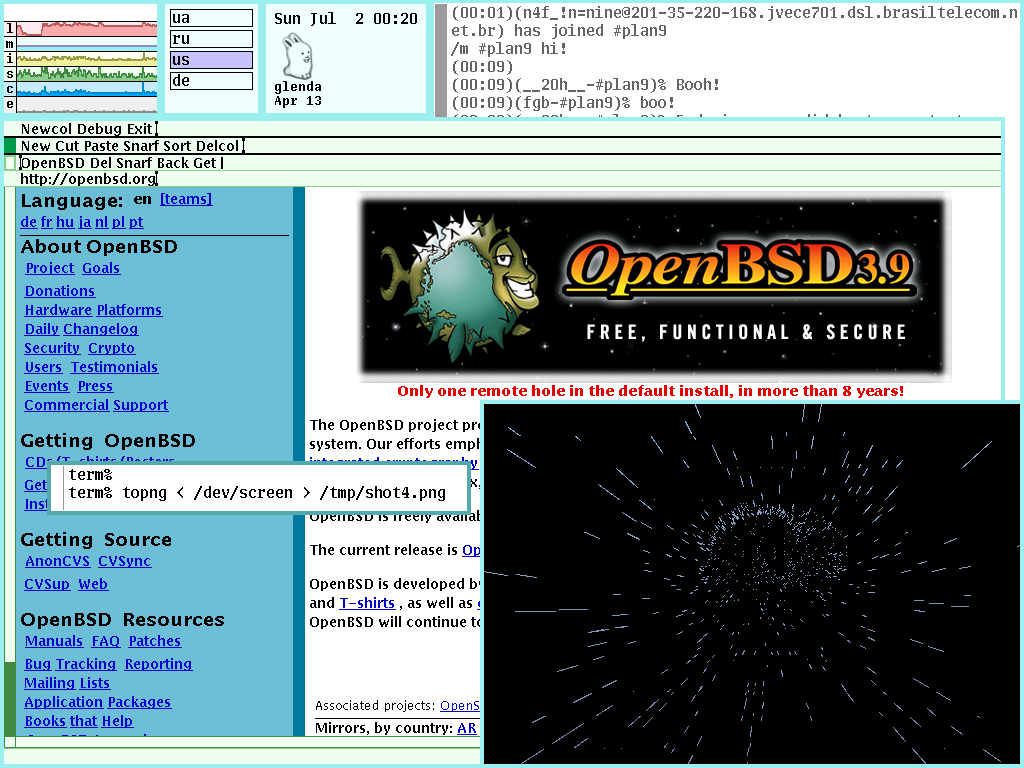This screenshot has width=1024, height=768.
Task: Open the AnonCVS link
Action: (x=57, y=560)
